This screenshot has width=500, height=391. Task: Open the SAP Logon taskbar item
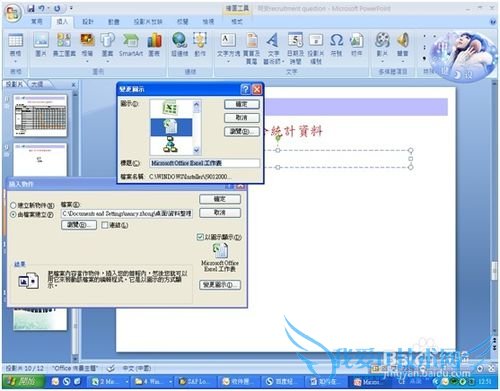[x=196, y=381]
